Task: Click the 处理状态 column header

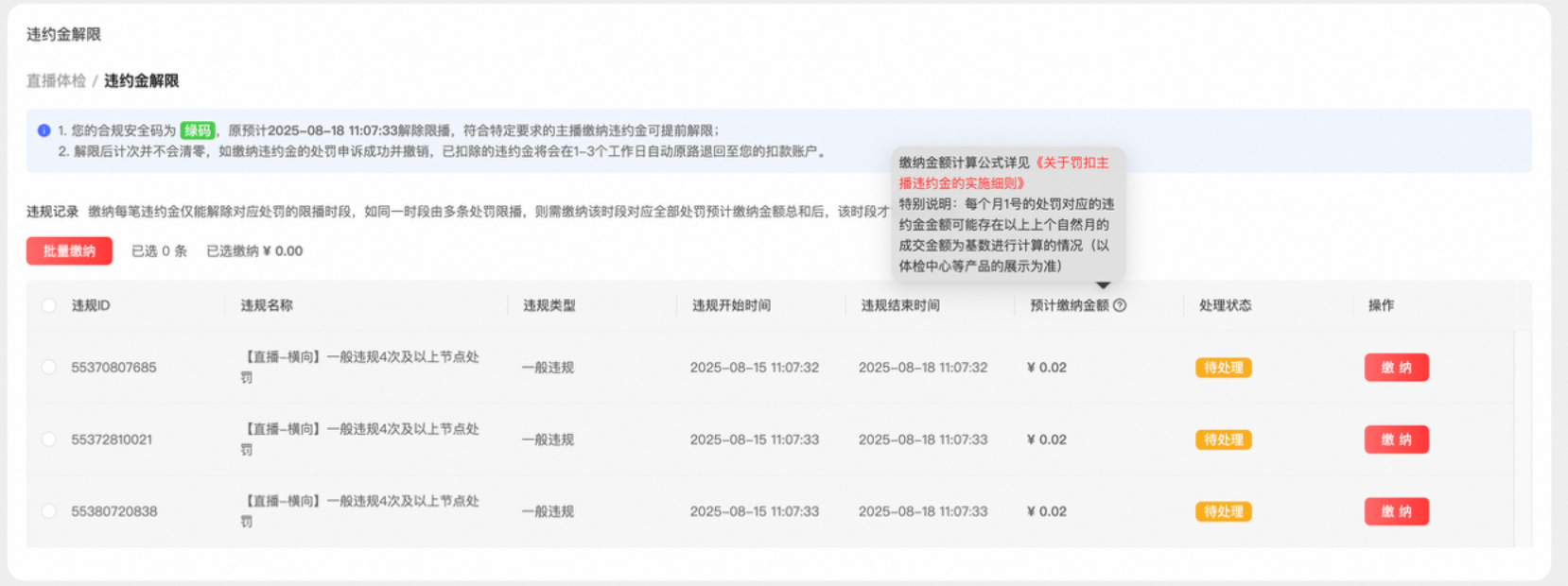Action: (1225, 305)
